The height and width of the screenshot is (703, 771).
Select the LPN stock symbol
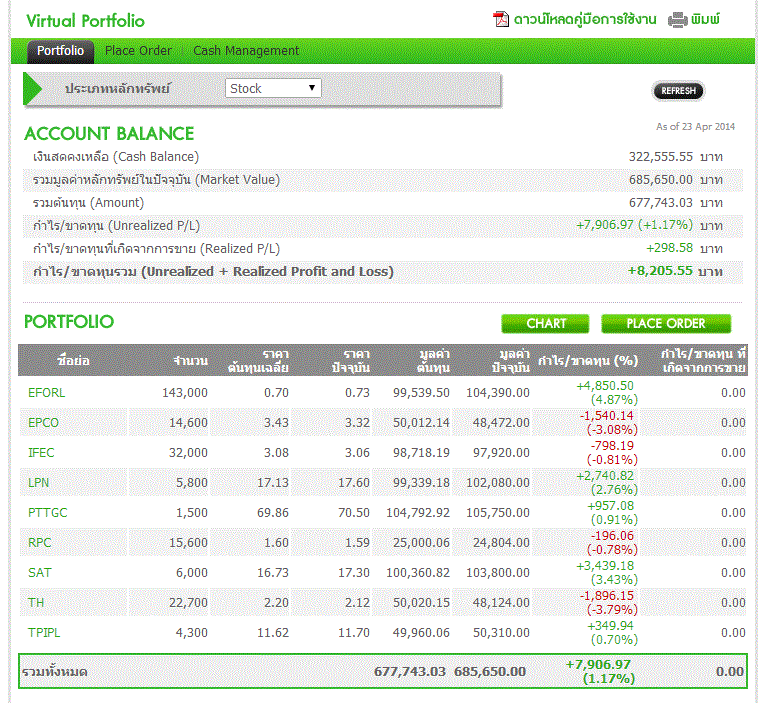click(39, 483)
